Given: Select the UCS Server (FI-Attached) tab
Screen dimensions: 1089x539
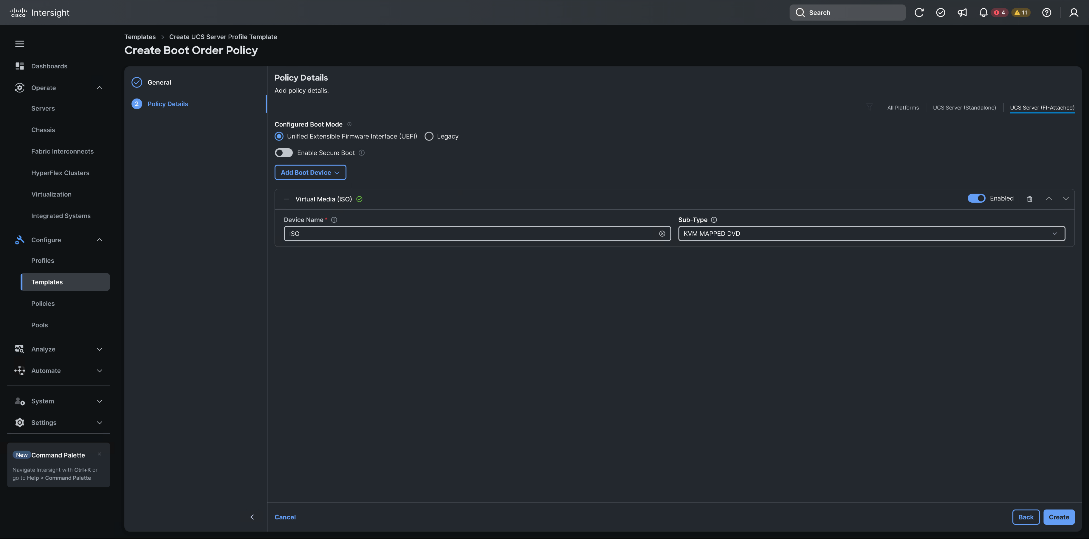Looking at the screenshot, I should (x=1042, y=108).
